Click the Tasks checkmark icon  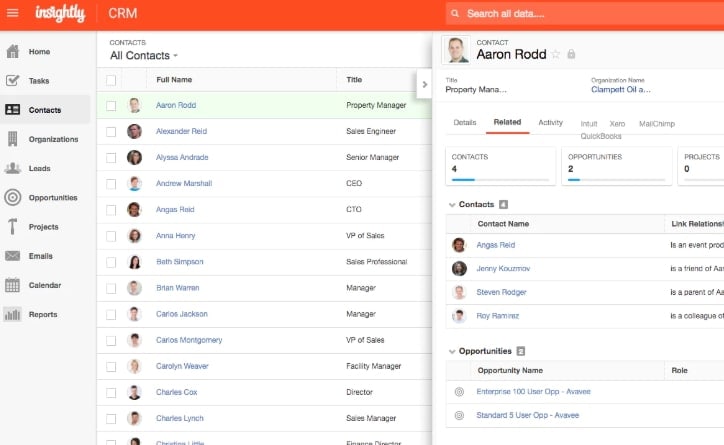click(12, 80)
